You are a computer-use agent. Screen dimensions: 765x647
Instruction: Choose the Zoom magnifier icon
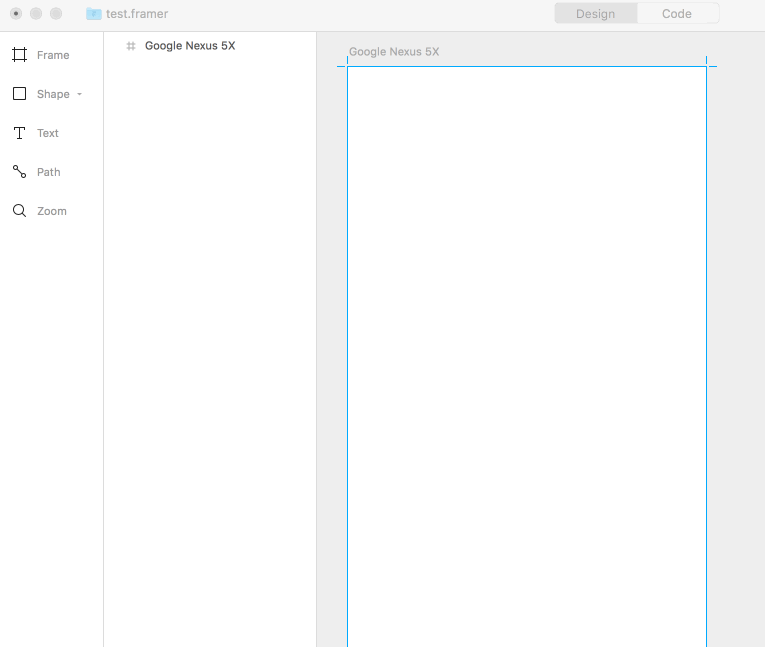click(x=20, y=211)
